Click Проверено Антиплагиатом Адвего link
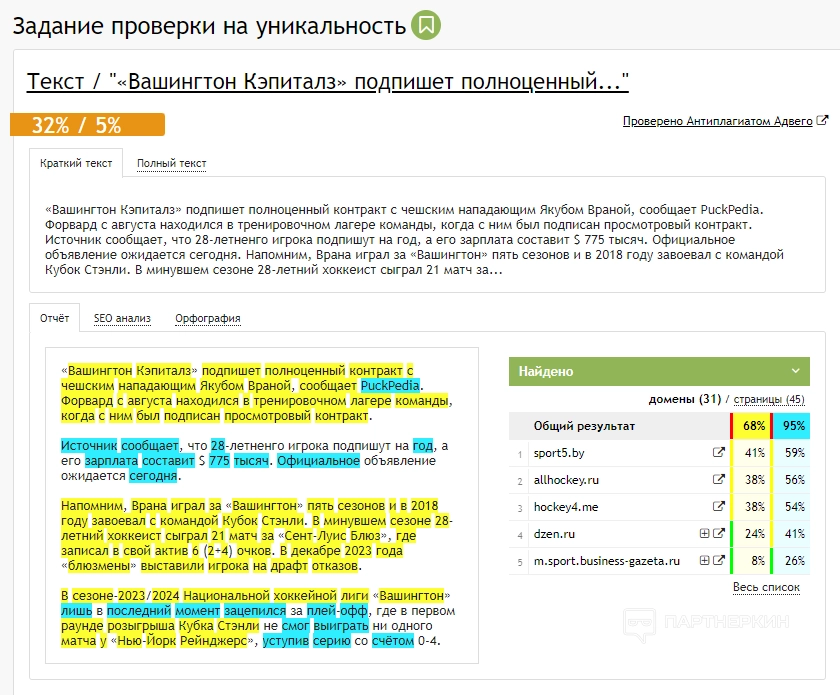Viewport: 840px width, 695px height. coord(717,121)
